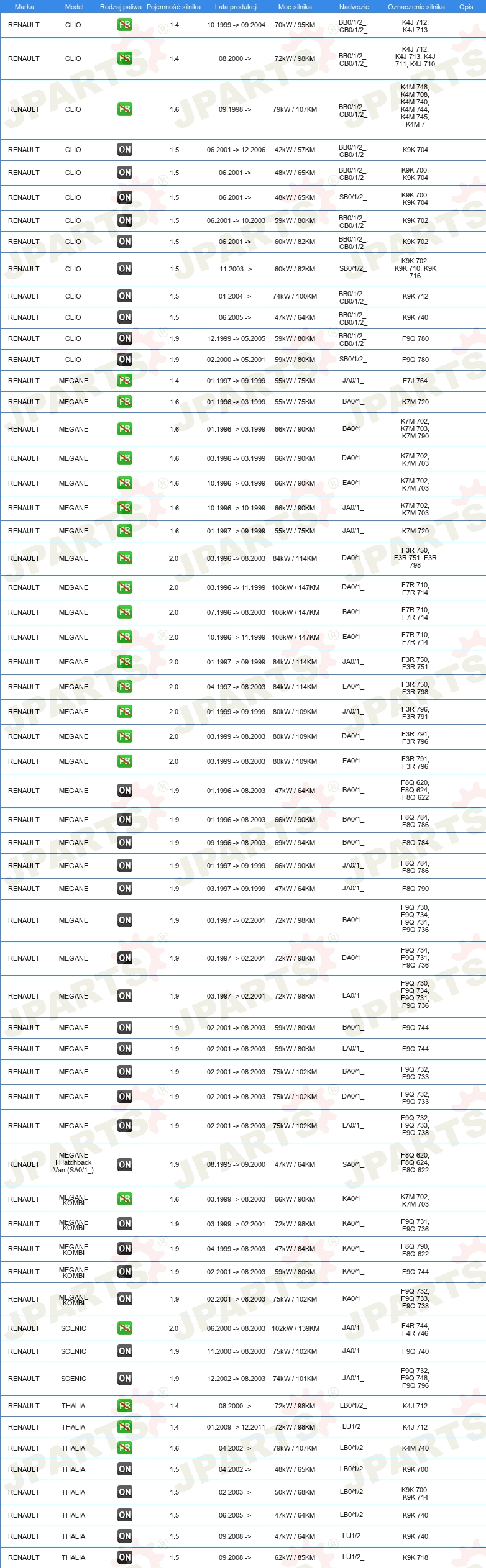The width and height of the screenshot is (486, 1568).
Task: Click the Pojemność silnika column header
Action: pos(173,7)
